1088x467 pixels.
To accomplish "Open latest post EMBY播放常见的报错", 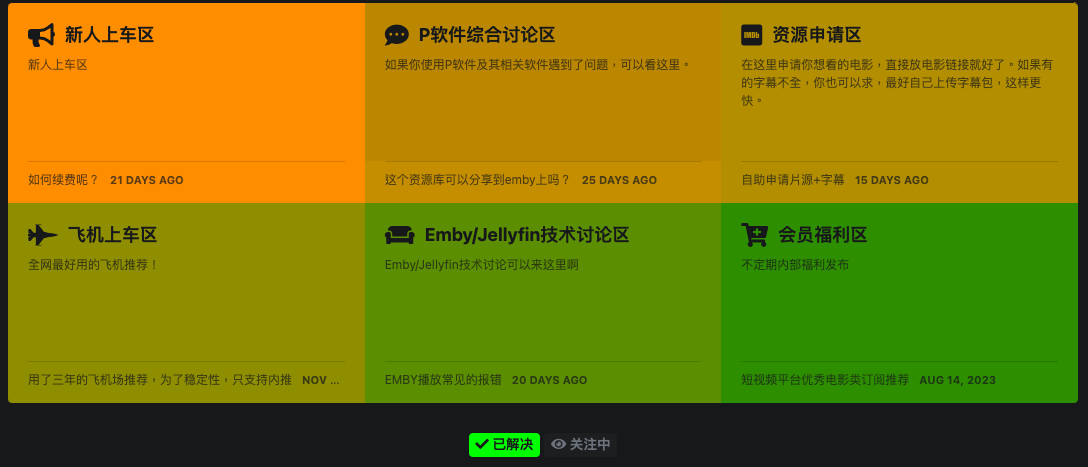I will coord(443,380).
